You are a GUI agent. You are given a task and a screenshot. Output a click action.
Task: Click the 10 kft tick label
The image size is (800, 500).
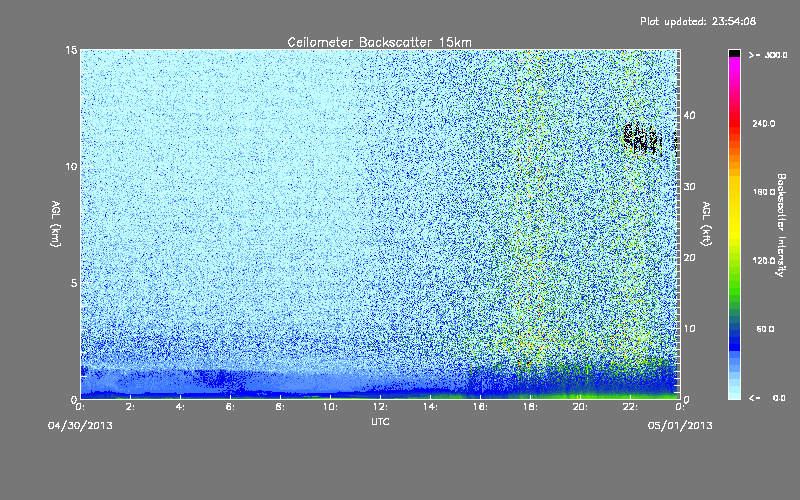689,328
